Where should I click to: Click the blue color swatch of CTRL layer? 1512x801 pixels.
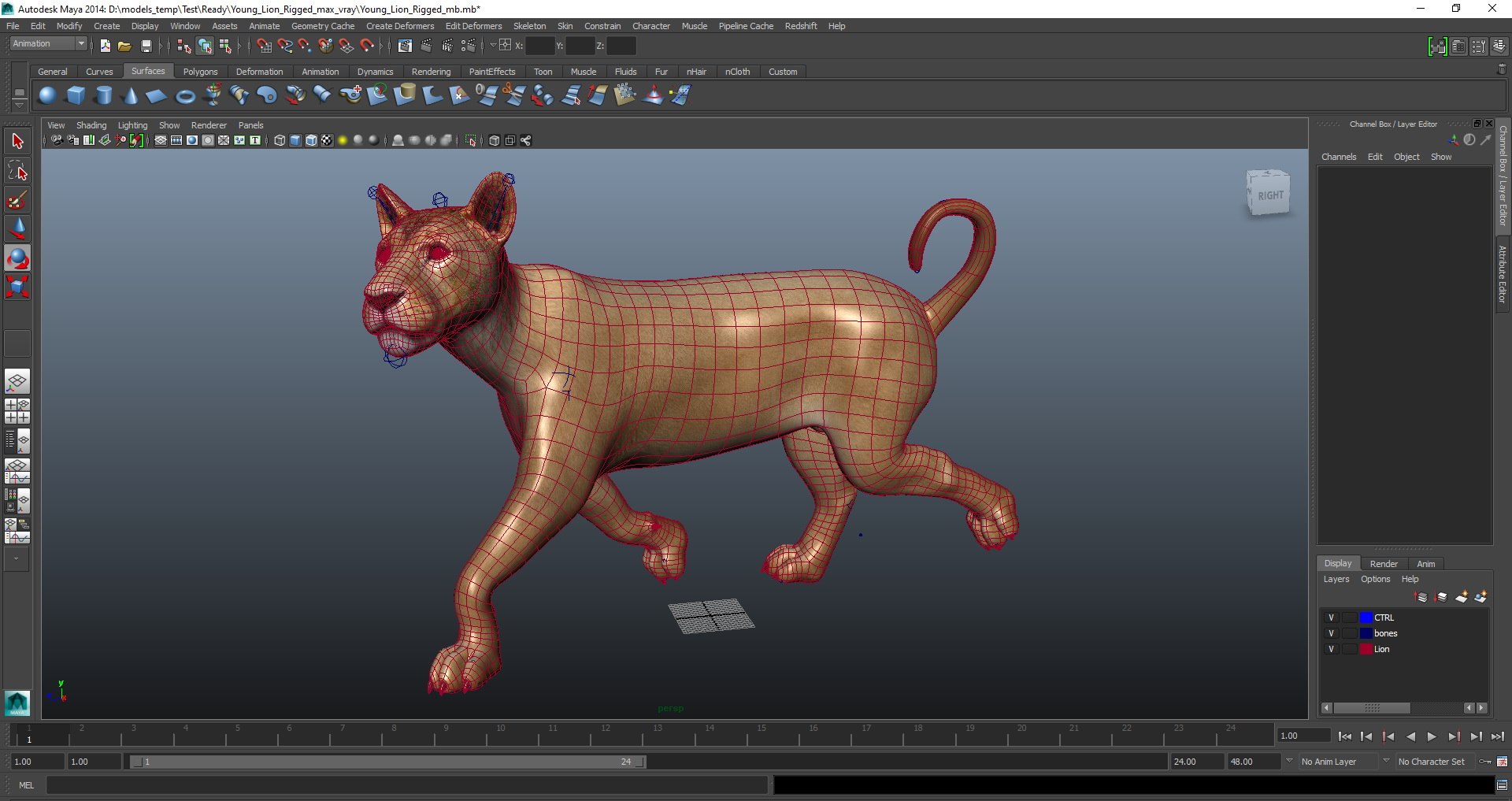pos(1366,617)
